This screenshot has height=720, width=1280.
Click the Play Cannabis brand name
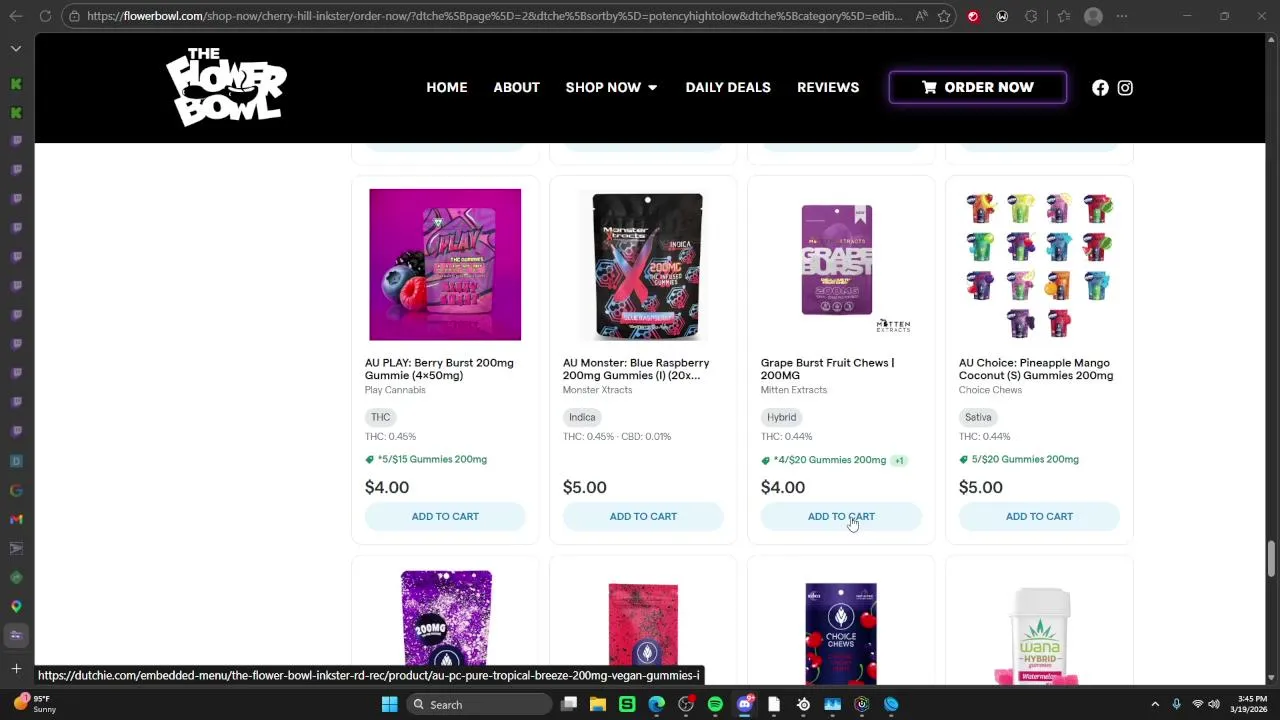[x=395, y=390]
